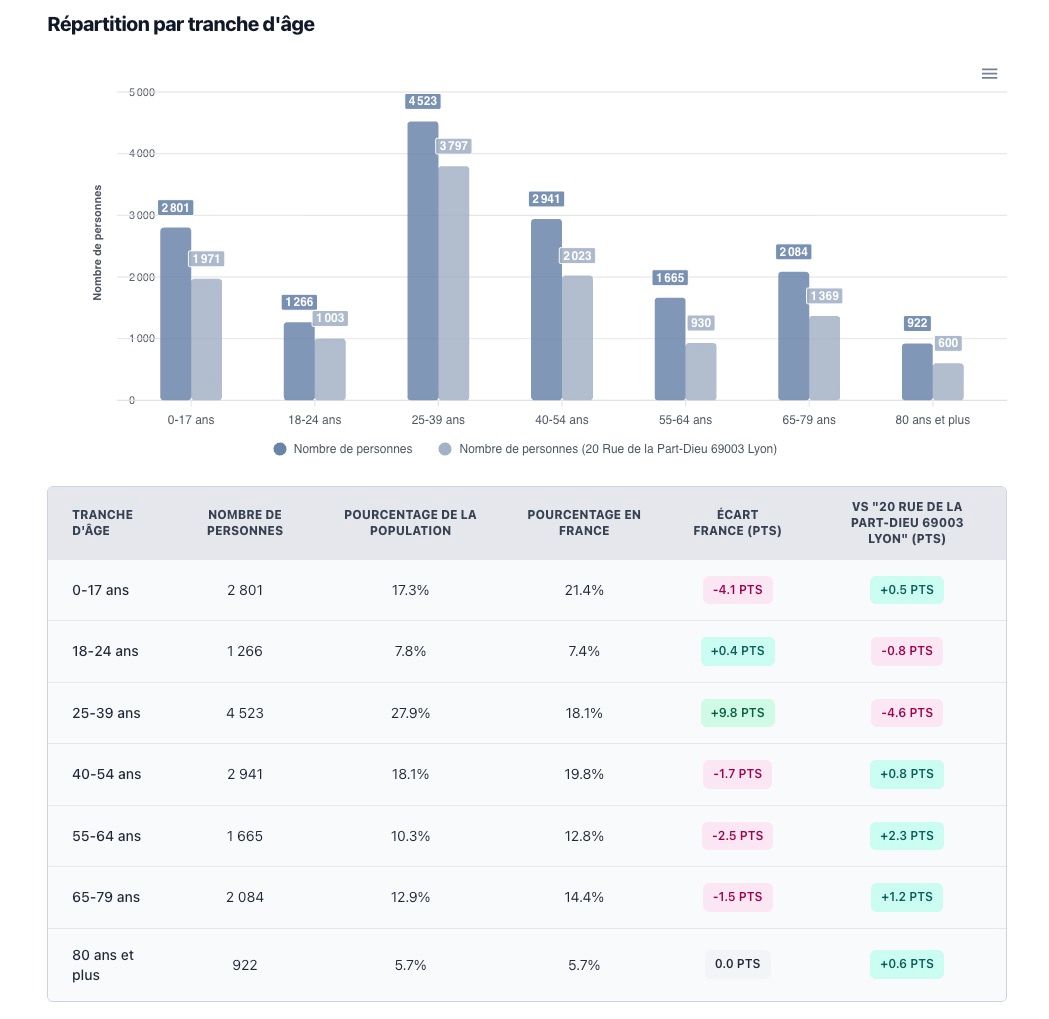Click the dark blue legend color dot
This screenshot has width=1049, height=1019.
(280, 449)
